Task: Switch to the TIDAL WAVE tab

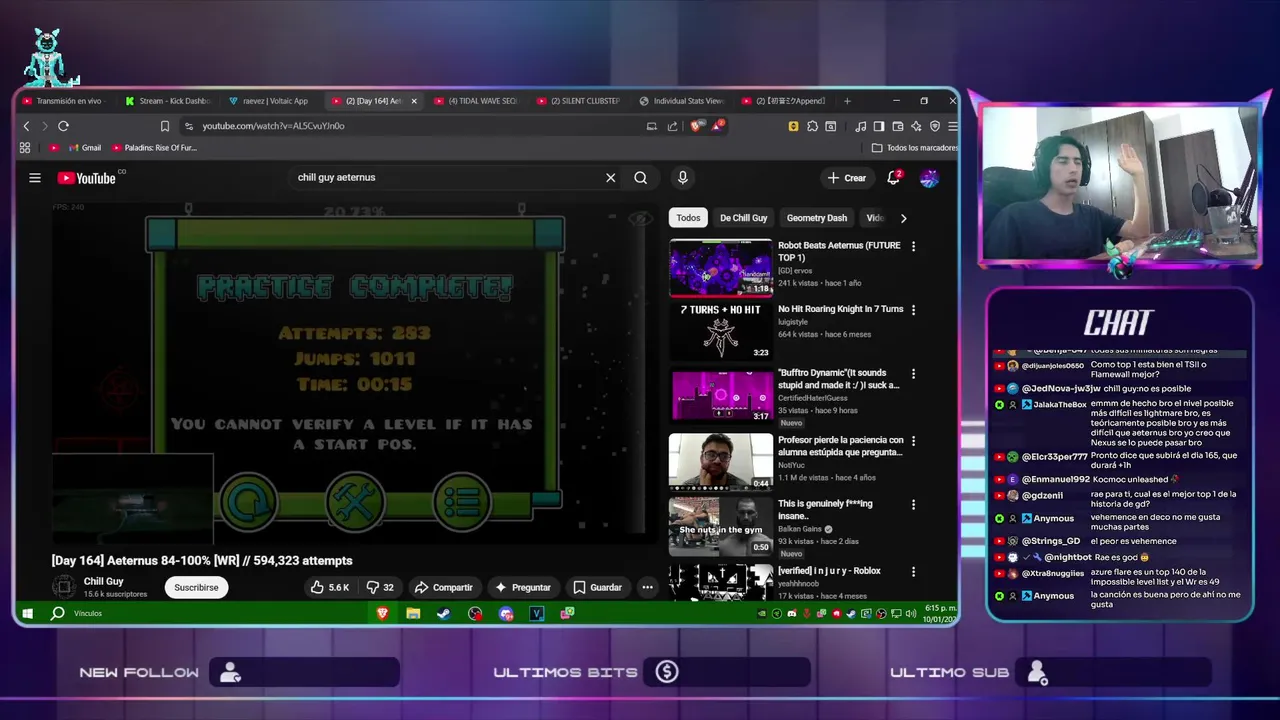Action: (x=475, y=101)
